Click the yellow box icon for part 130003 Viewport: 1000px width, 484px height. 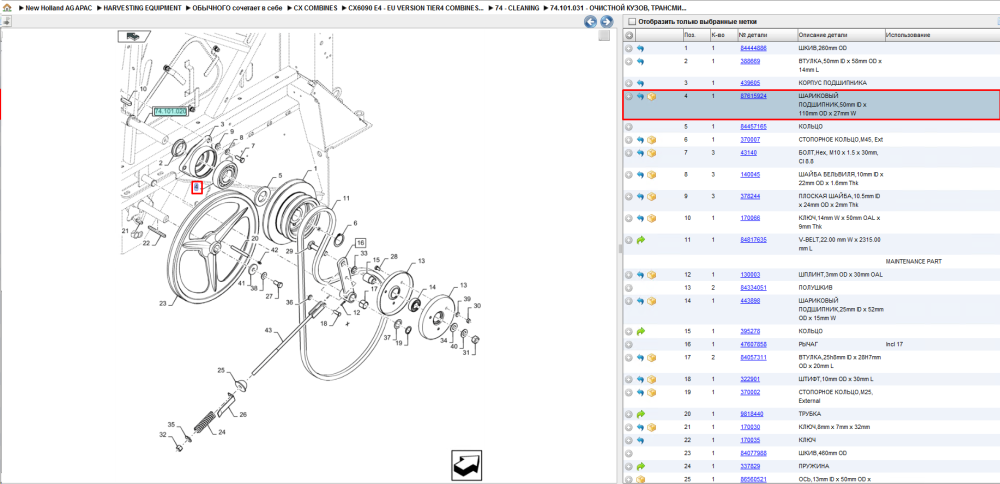point(652,275)
